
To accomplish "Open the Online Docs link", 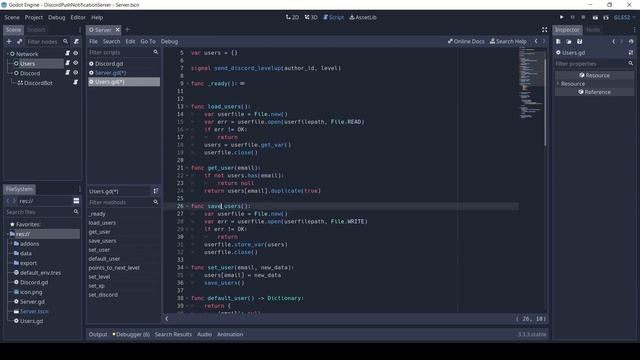I will point(466,42).
